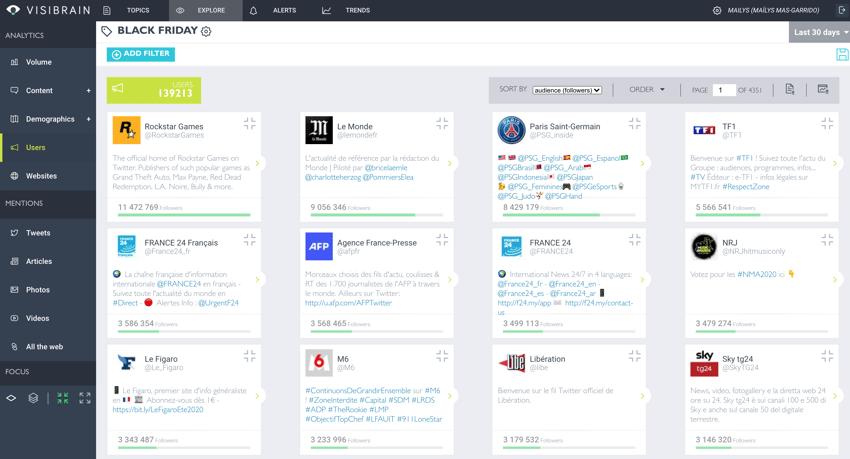Open the Black Friday topic settings gear

pyautogui.click(x=206, y=31)
